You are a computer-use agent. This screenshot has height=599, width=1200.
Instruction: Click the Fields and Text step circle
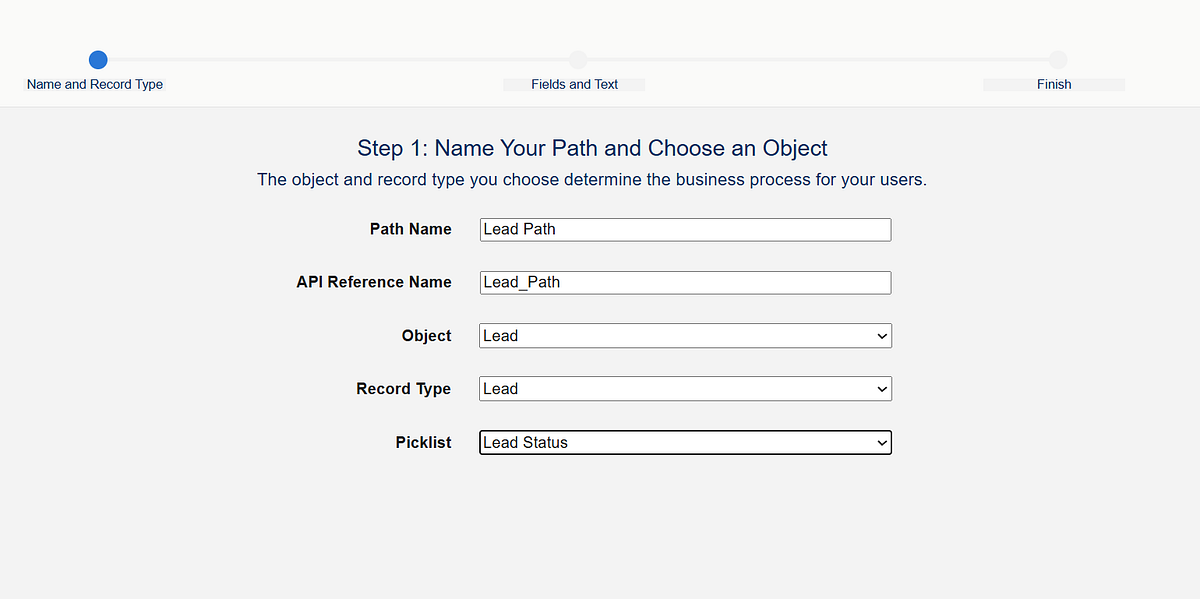click(x=578, y=60)
